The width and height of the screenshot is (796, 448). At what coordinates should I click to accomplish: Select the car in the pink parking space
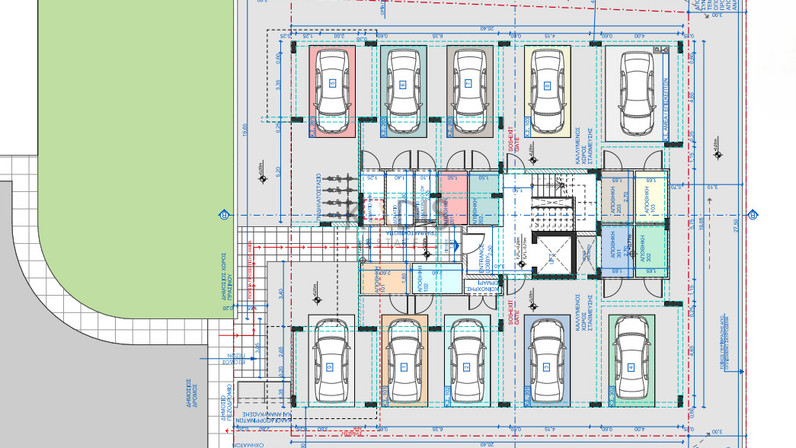tap(331, 92)
